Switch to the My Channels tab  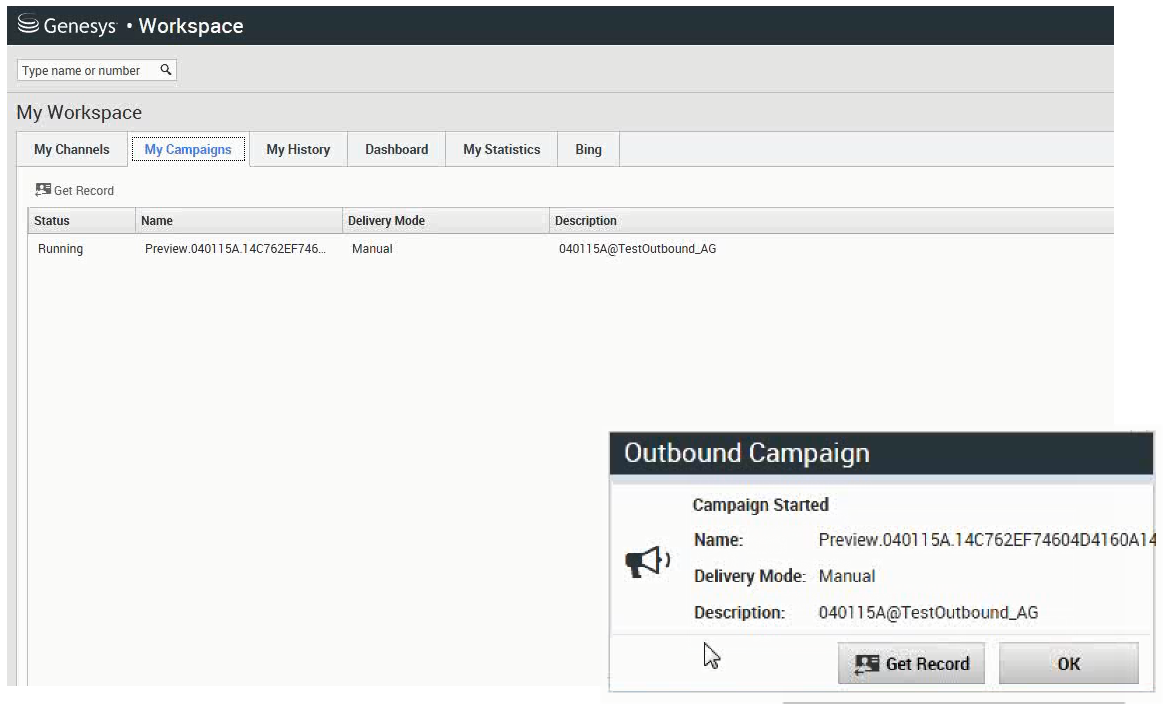click(72, 149)
